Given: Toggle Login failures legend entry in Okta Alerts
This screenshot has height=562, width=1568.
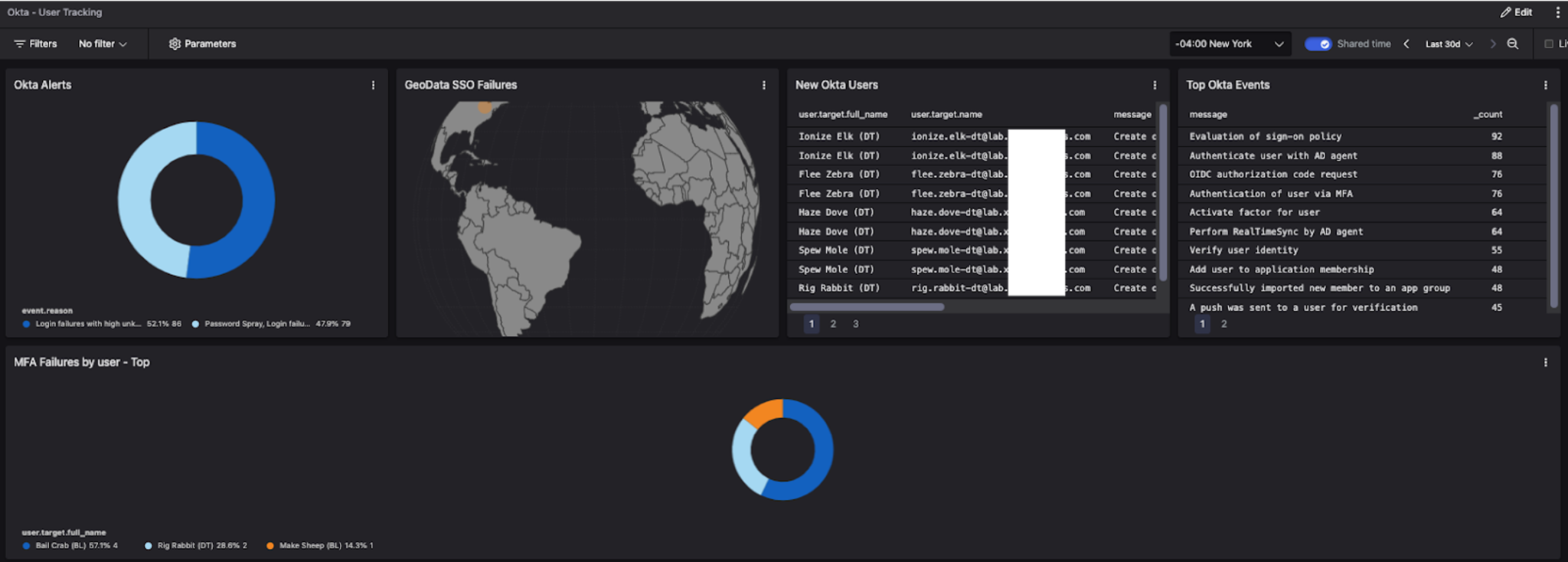Looking at the screenshot, I should [x=101, y=324].
